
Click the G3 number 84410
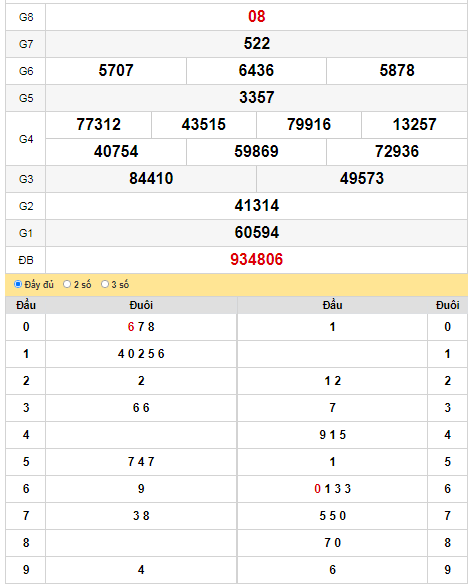pyautogui.click(x=151, y=178)
